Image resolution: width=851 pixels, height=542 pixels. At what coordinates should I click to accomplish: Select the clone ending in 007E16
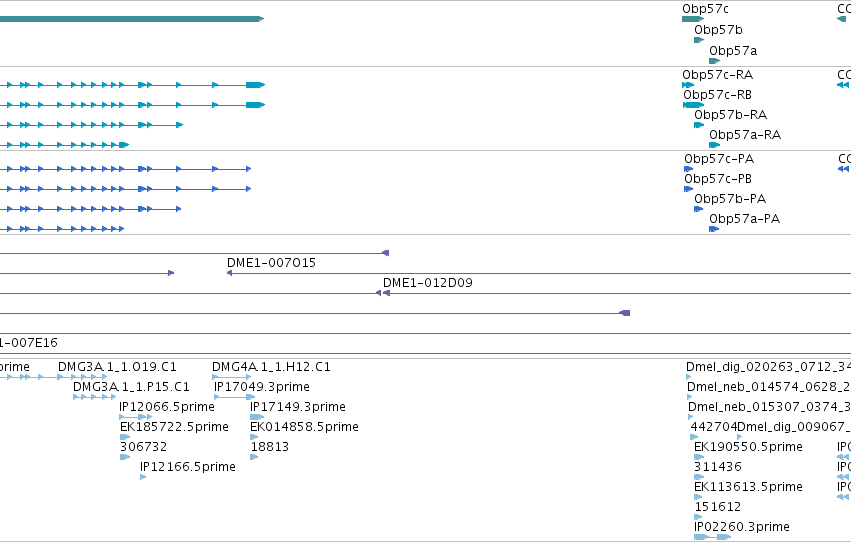pos(426,354)
